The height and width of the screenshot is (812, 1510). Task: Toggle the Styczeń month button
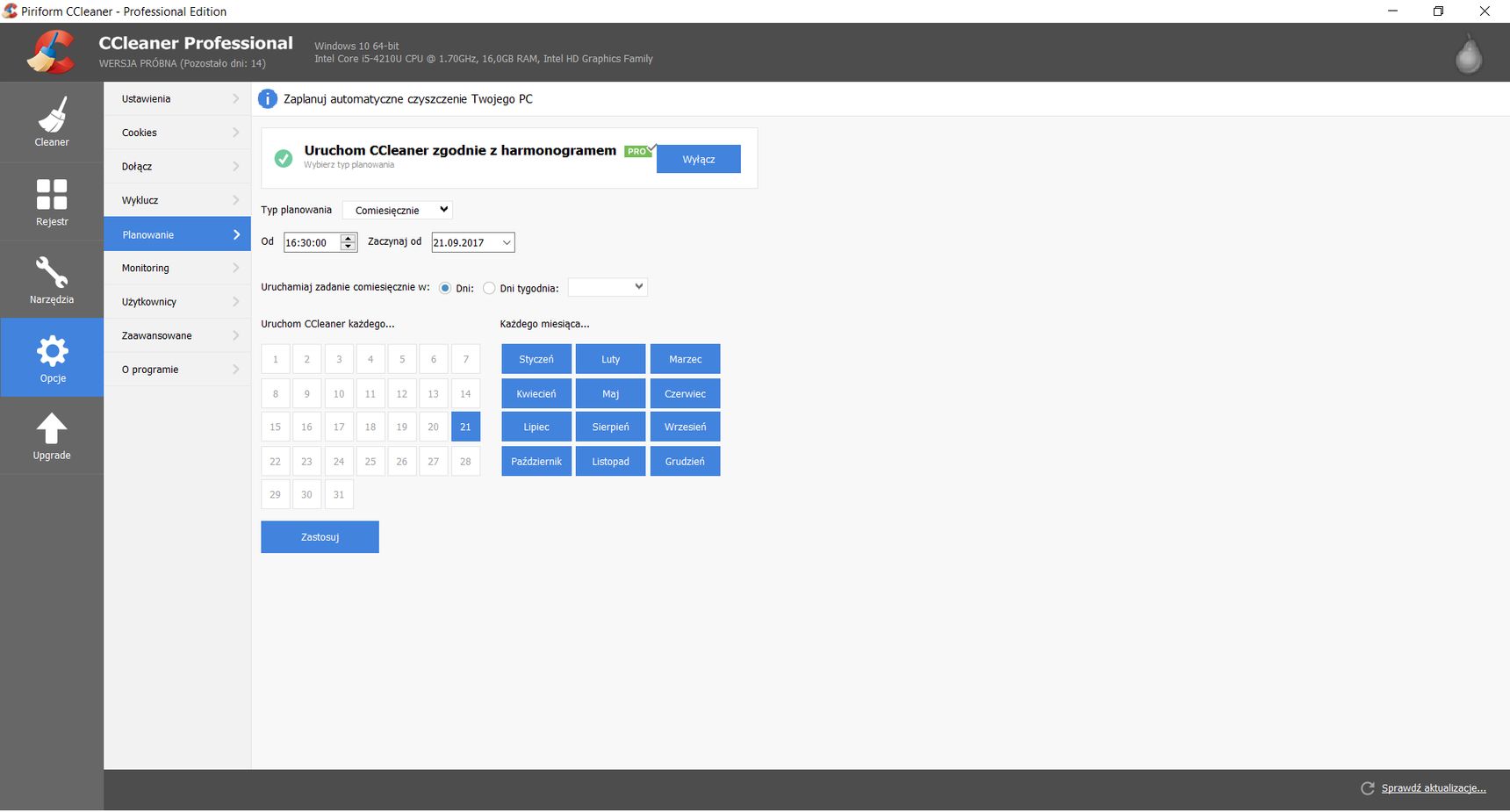point(536,359)
